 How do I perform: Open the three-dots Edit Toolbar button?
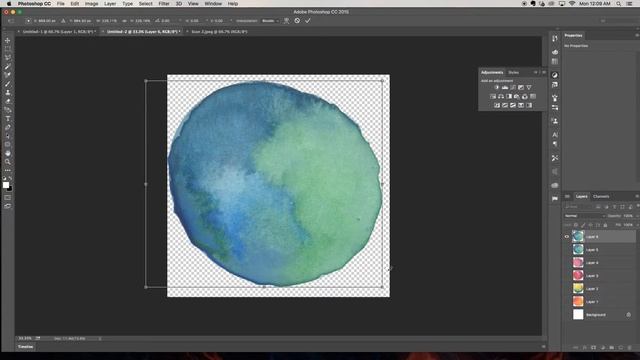coord(8,170)
